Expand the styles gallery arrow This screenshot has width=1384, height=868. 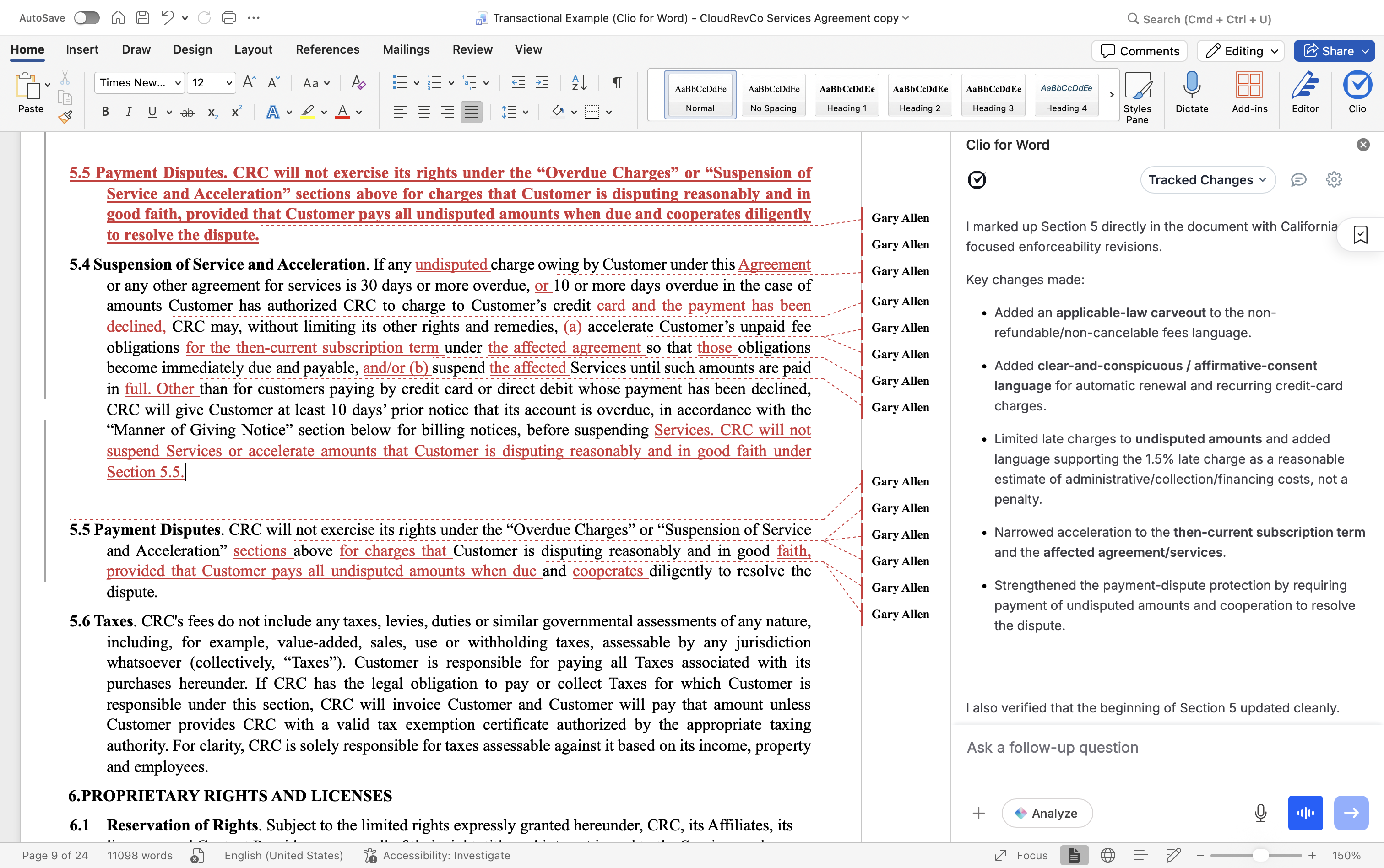(1112, 95)
